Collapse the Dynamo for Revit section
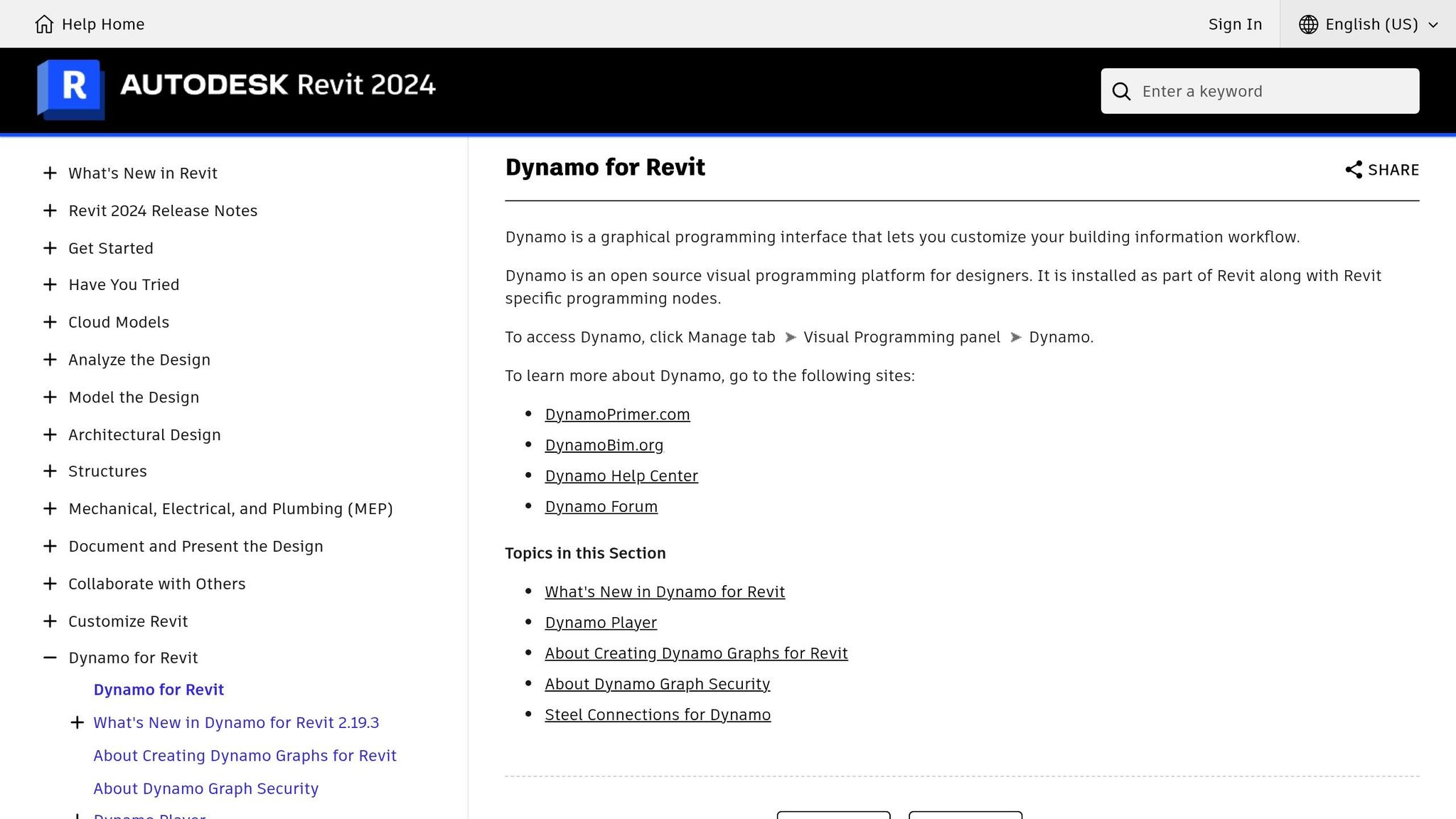This screenshot has height=819, width=1456. tap(50, 658)
